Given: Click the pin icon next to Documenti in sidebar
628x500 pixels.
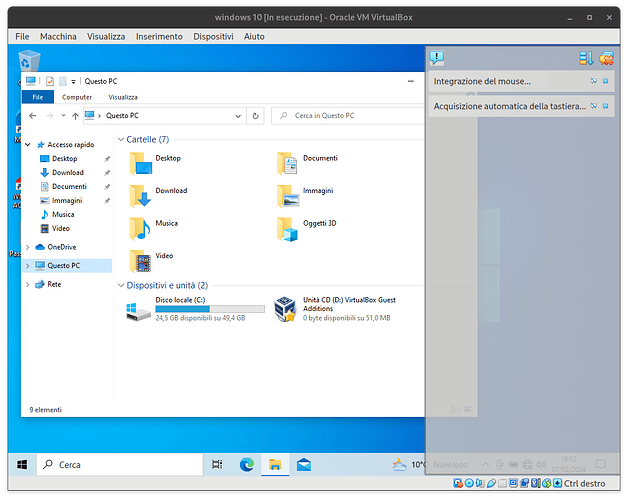Looking at the screenshot, I should click(107, 187).
